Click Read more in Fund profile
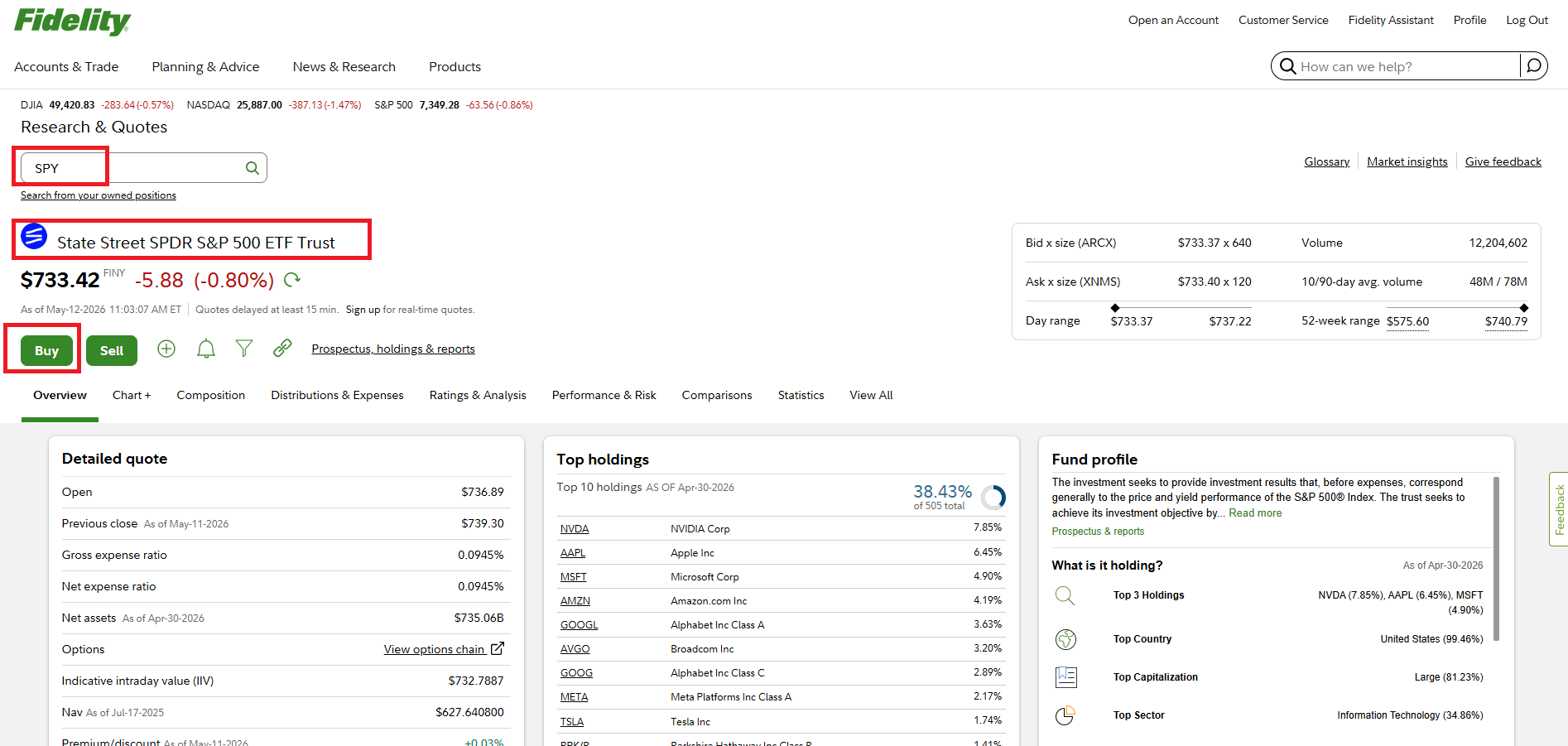The width and height of the screenshot is (1568, 746). coord(1255,513)
